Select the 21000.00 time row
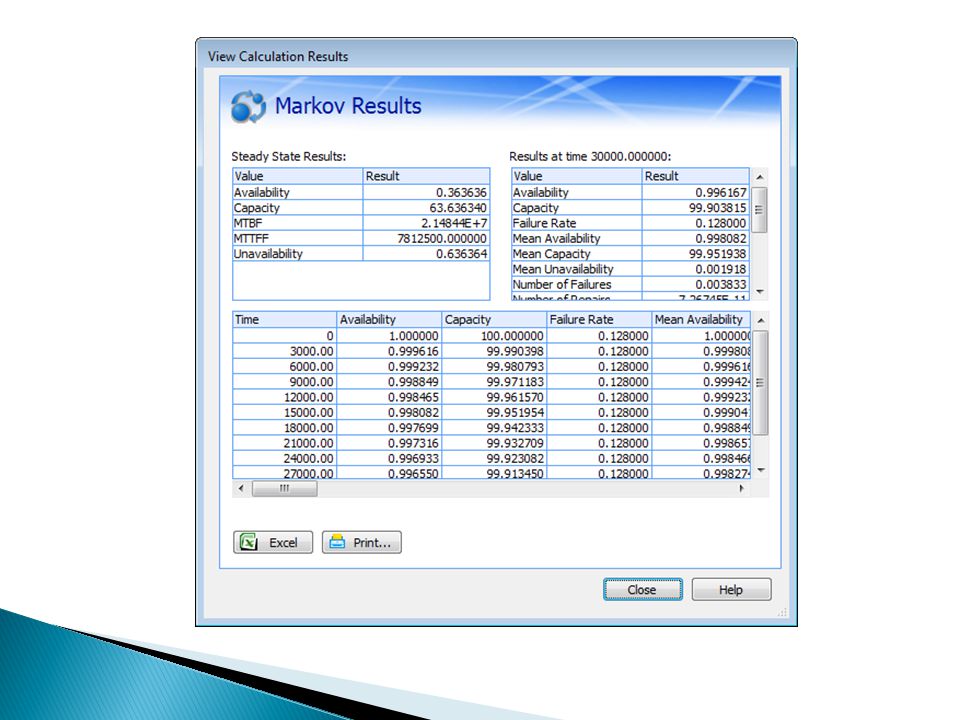This screenshot has width=960, height=720. pyautogui.click(x=492, y=443)
